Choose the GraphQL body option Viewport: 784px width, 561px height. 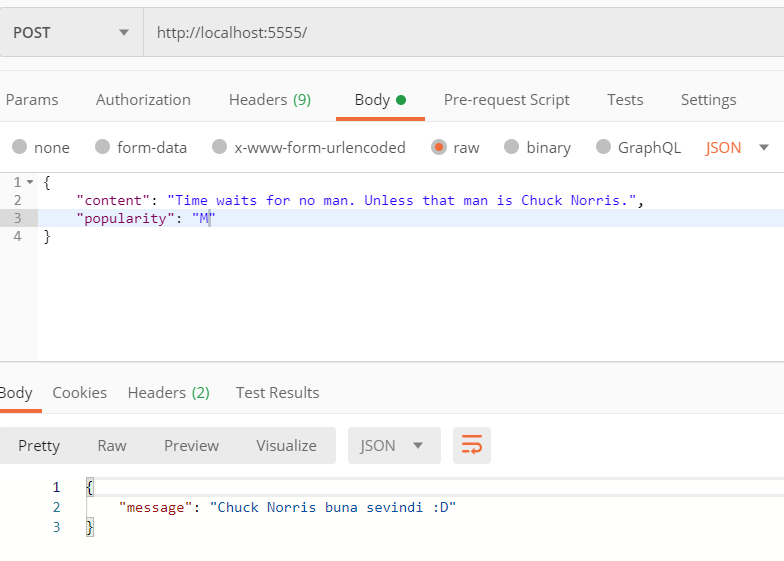[x=603, y=147]
